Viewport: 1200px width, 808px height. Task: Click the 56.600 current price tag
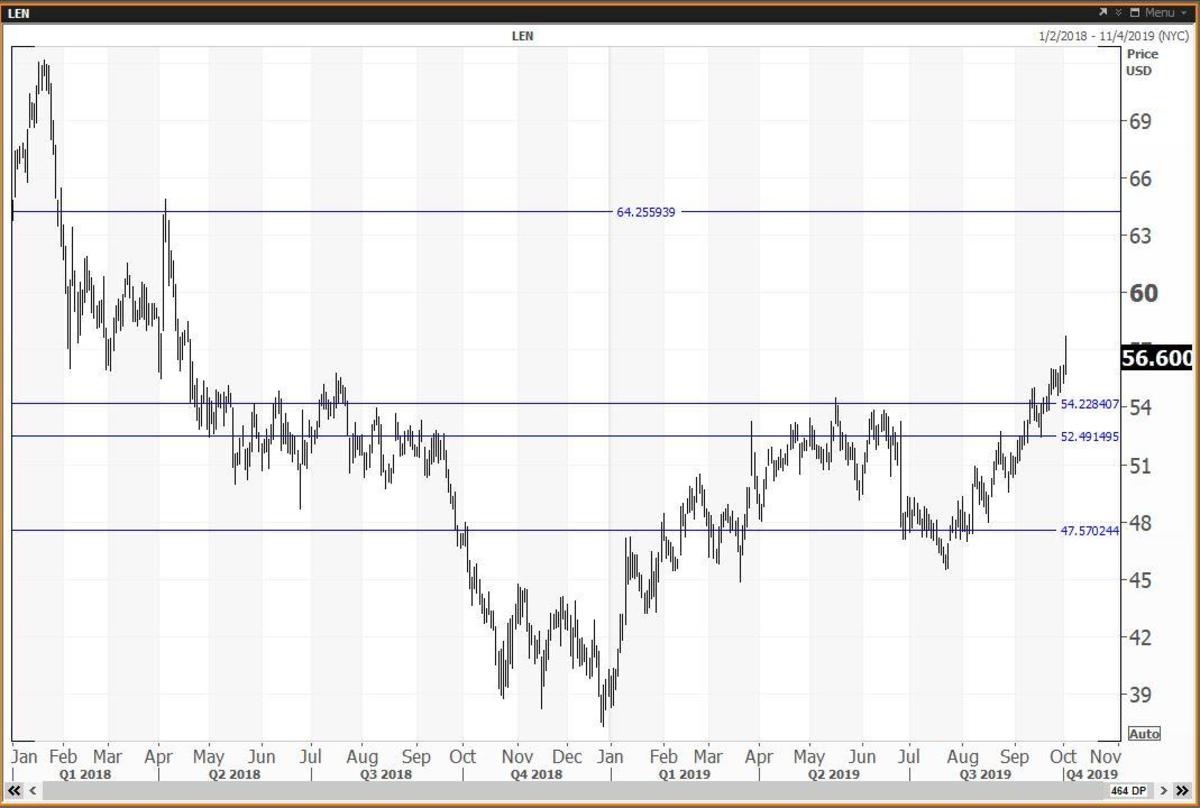coord(1159,359)
